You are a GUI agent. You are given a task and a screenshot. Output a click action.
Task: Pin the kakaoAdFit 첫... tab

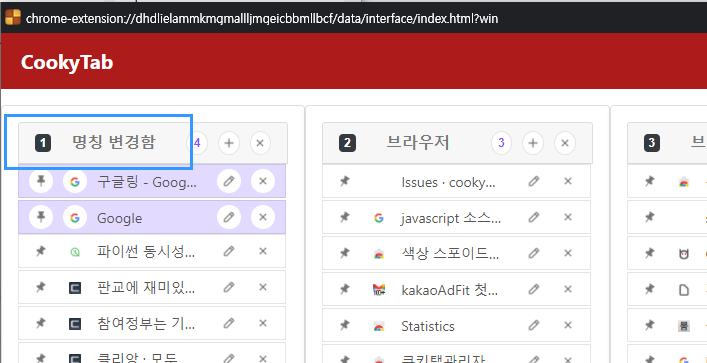point(345,289)
